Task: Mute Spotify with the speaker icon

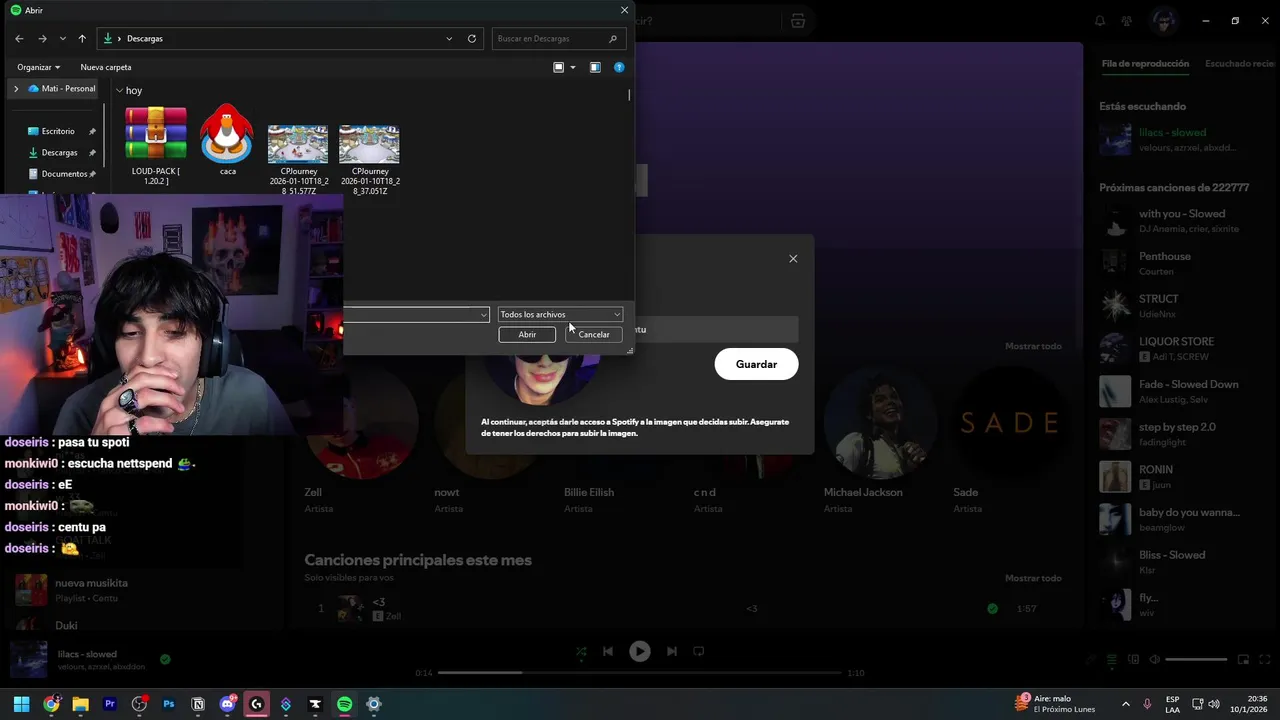Action: 1154,660
